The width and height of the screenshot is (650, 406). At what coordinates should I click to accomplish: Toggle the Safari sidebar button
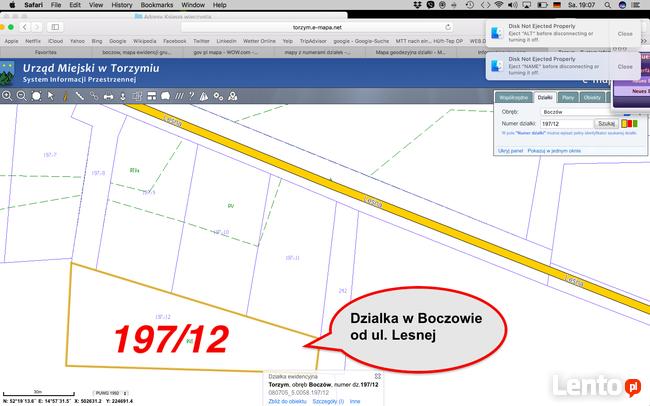(x=54, y=26)
